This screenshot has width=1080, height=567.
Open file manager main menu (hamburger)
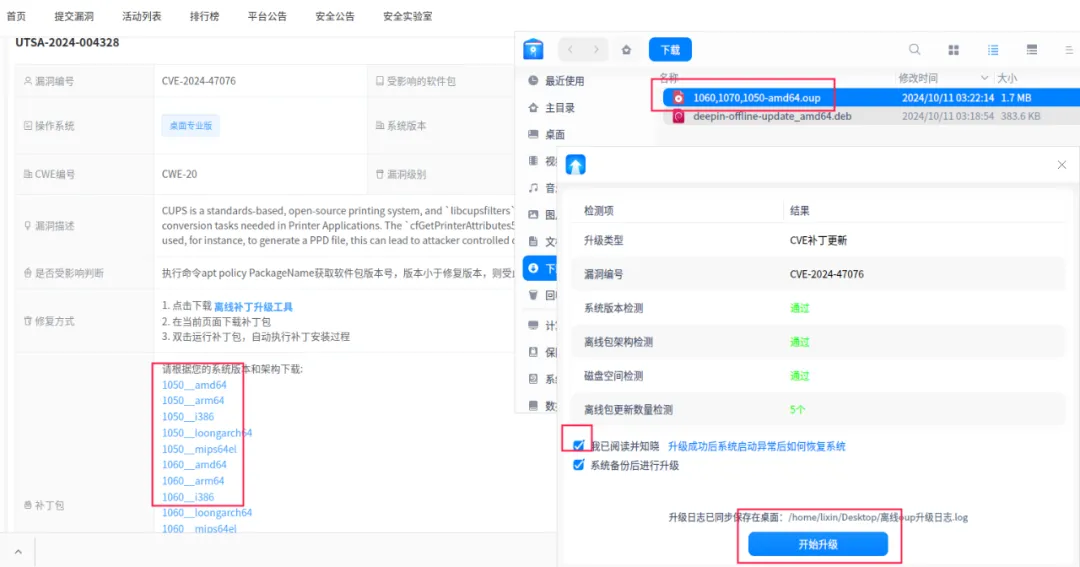[x=1069, y=50]
